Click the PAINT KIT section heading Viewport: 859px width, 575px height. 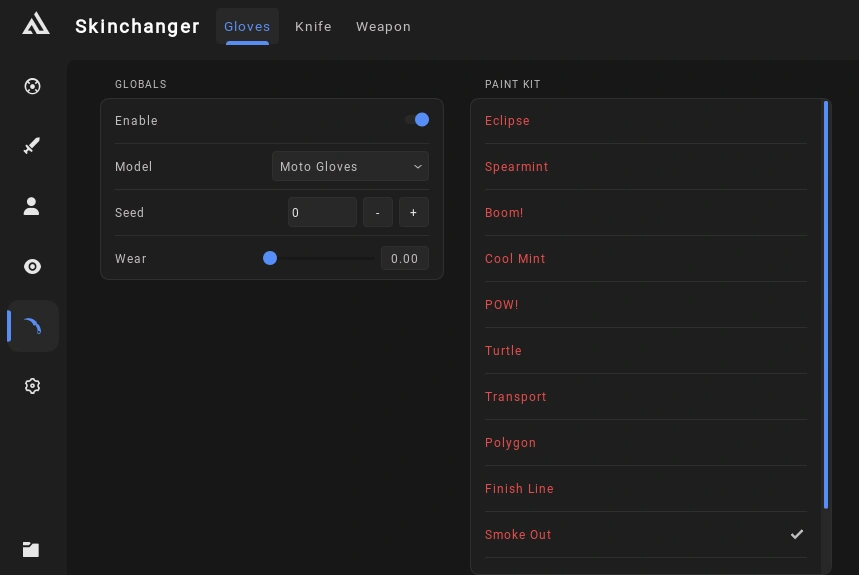(x=512, y=84)
